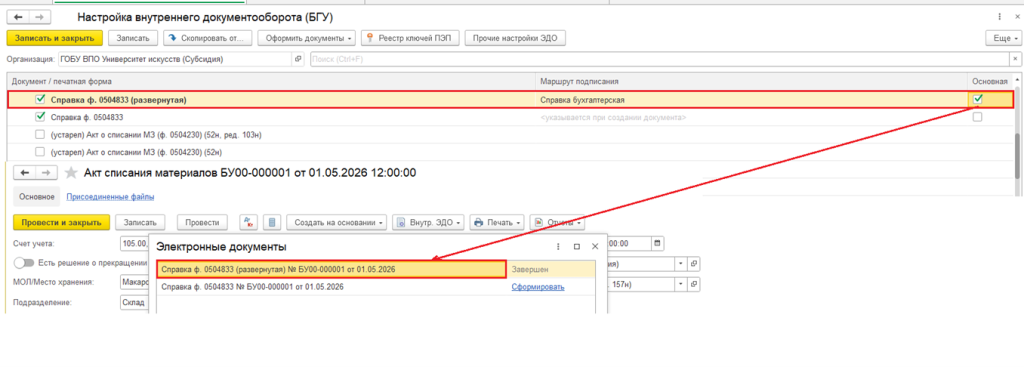Click the Организация input field

(x=175, y=59)
